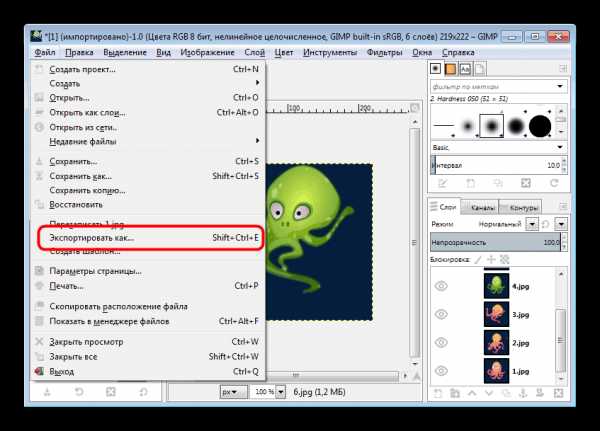Click the layers list scrollbar
Screen dimensions: 600x431
[x=561, y=340]
